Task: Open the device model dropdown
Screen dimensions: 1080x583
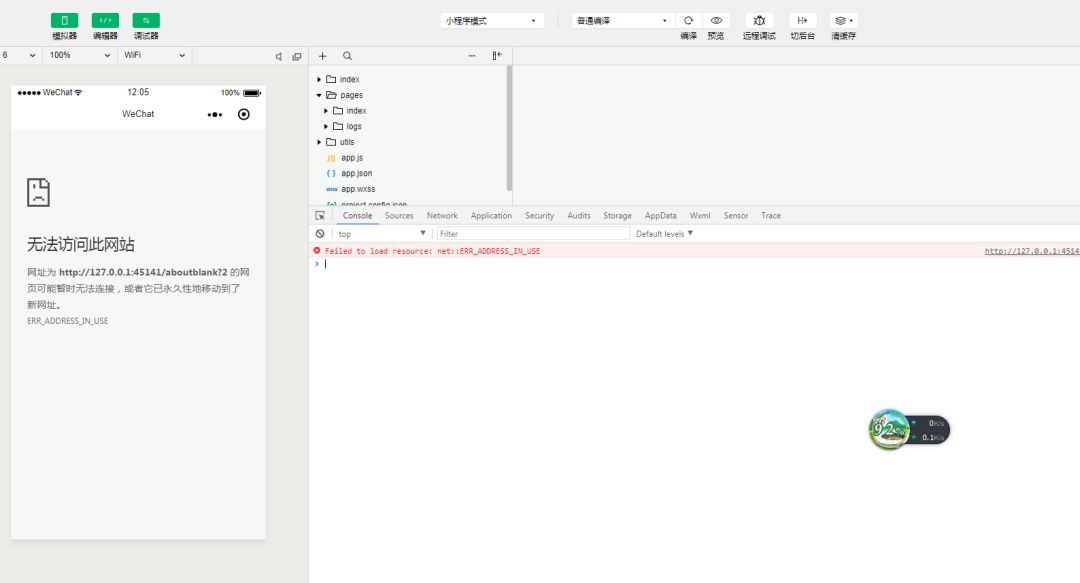Action: (x=19, y=55)
